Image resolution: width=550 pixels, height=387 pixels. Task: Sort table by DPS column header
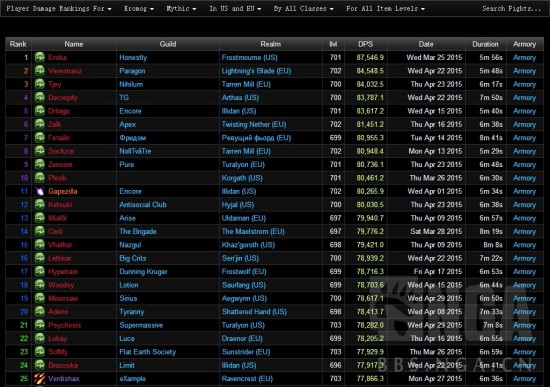[x=365, y=44]
